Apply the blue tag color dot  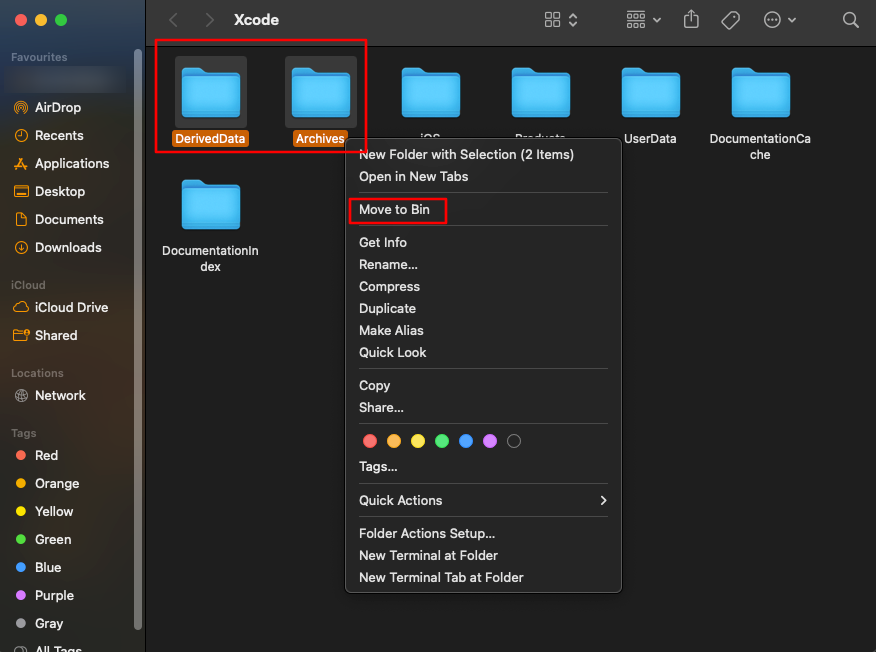pyautogui.click(x=466, y=441)
